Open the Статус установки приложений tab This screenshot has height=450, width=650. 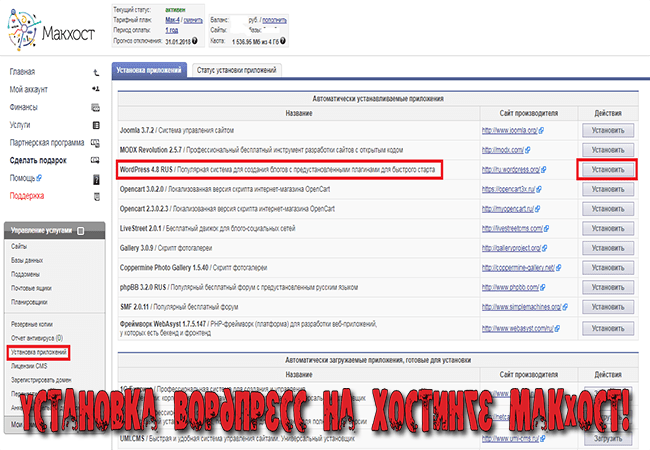click(237, 70)
